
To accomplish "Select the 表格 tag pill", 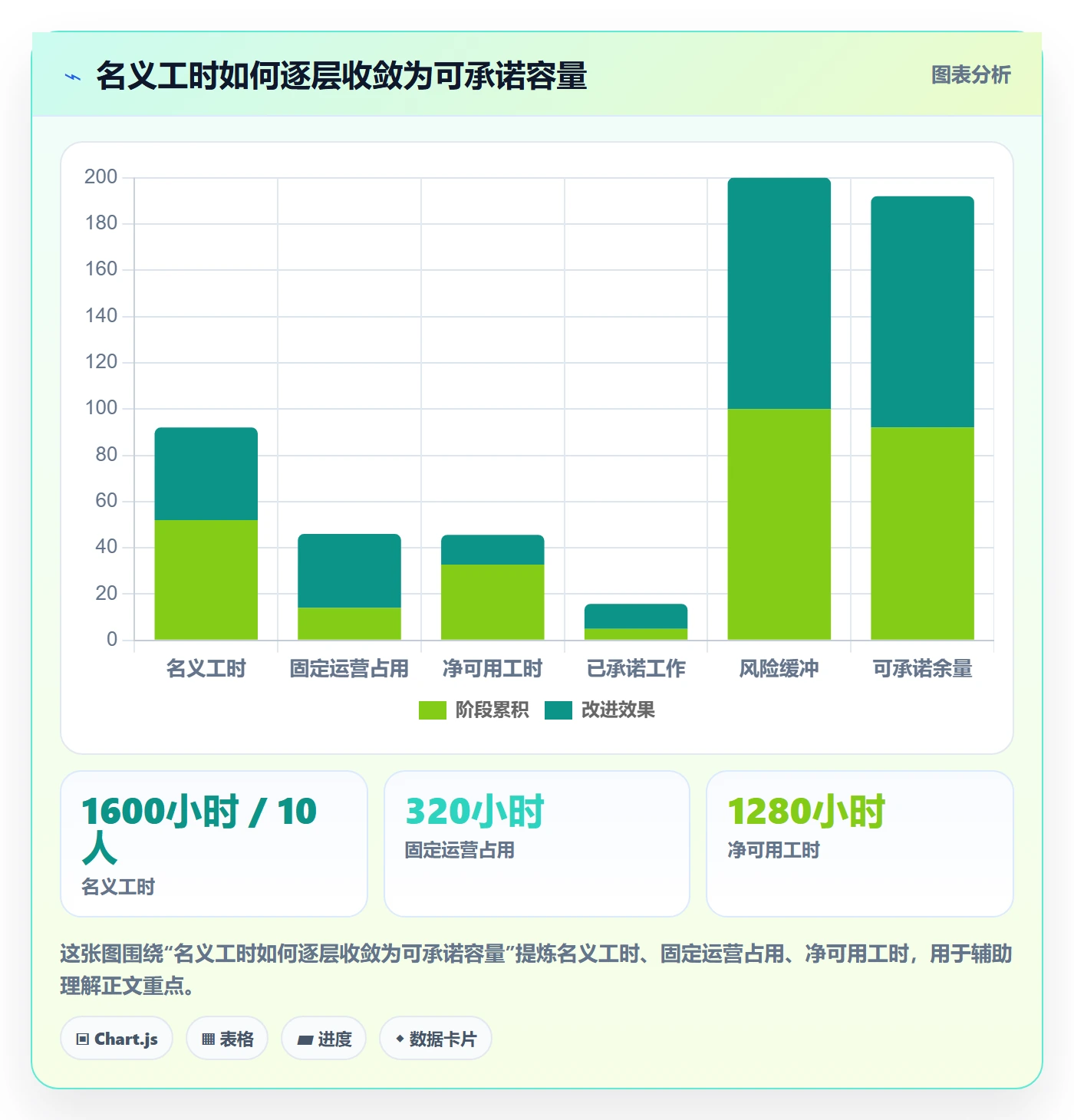I will click(227, 1039).
